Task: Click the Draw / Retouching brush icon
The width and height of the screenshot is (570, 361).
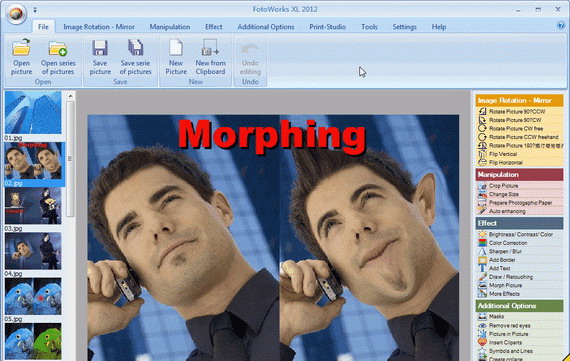Action: 482,277
